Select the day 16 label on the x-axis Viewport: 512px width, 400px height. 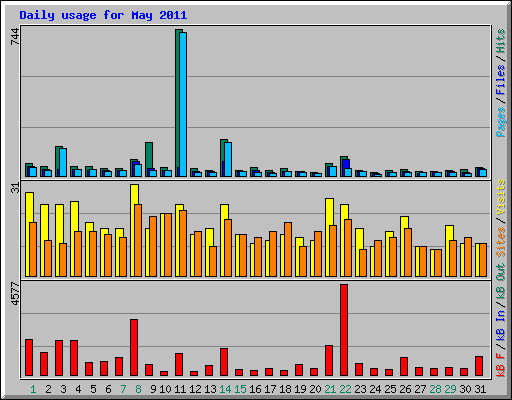pos(255,389)
